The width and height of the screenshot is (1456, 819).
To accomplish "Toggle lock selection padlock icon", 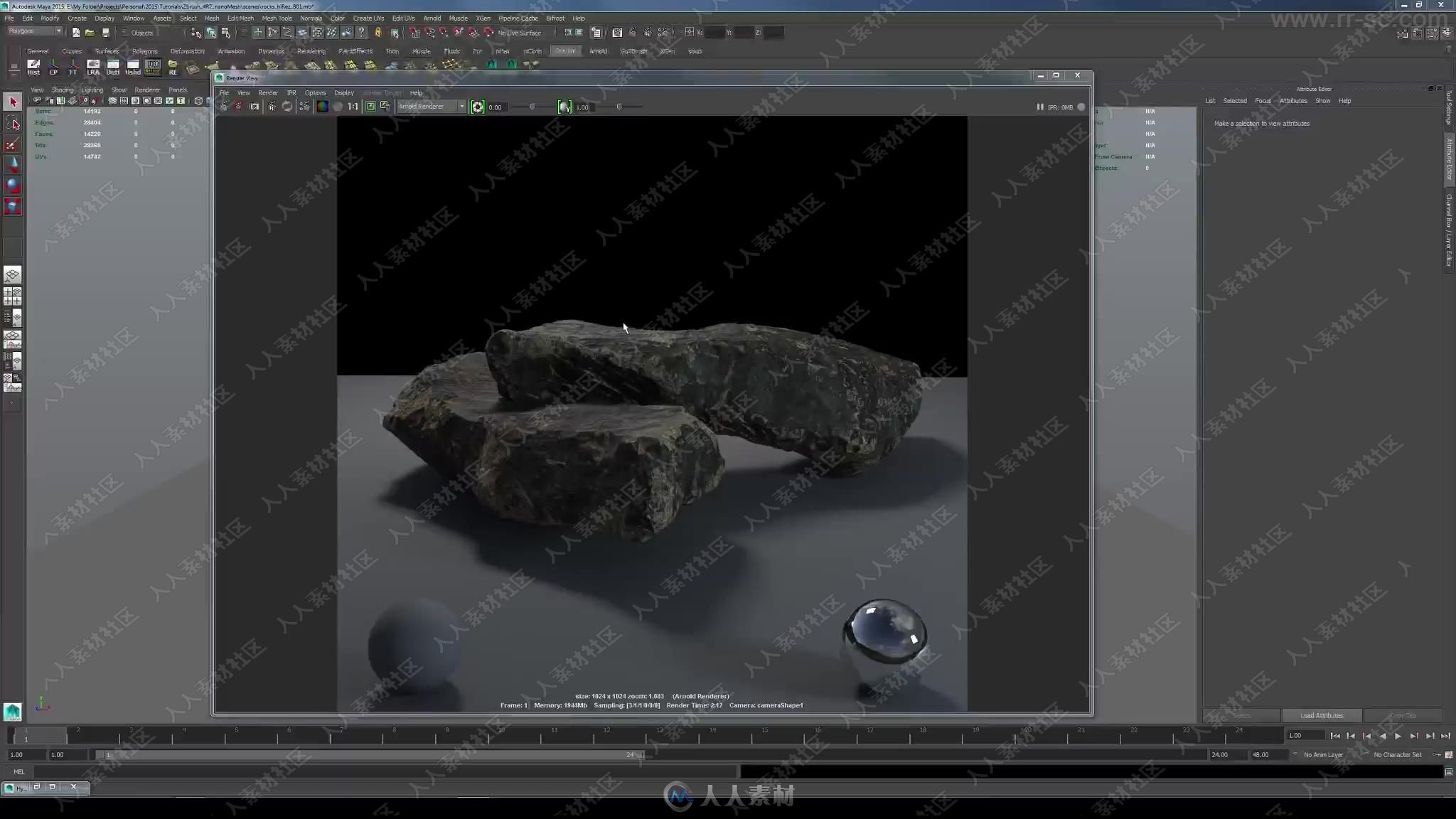I will point(378,33).
